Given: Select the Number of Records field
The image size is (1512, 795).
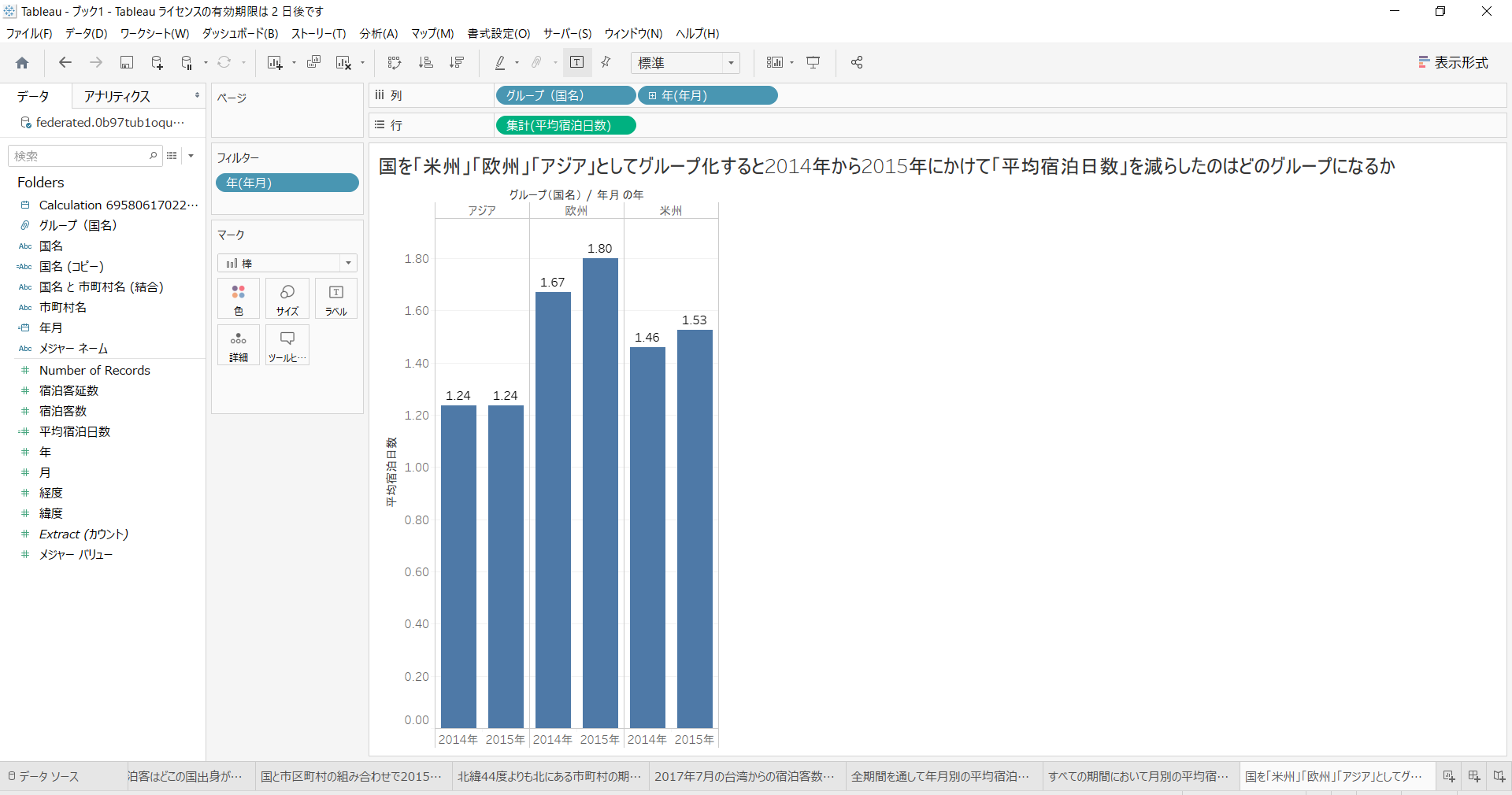Looking at the screenshot, I should coord(94,370).
